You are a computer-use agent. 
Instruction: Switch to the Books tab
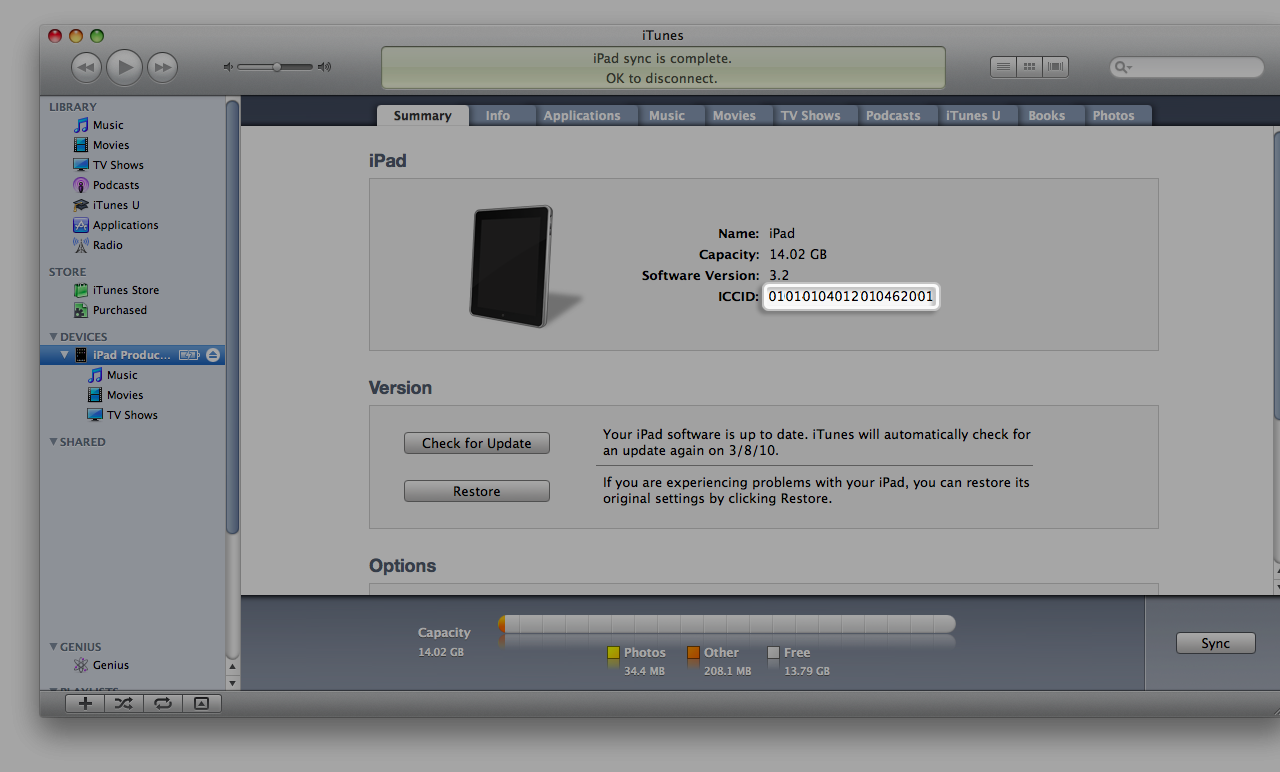coord(1047,115)
